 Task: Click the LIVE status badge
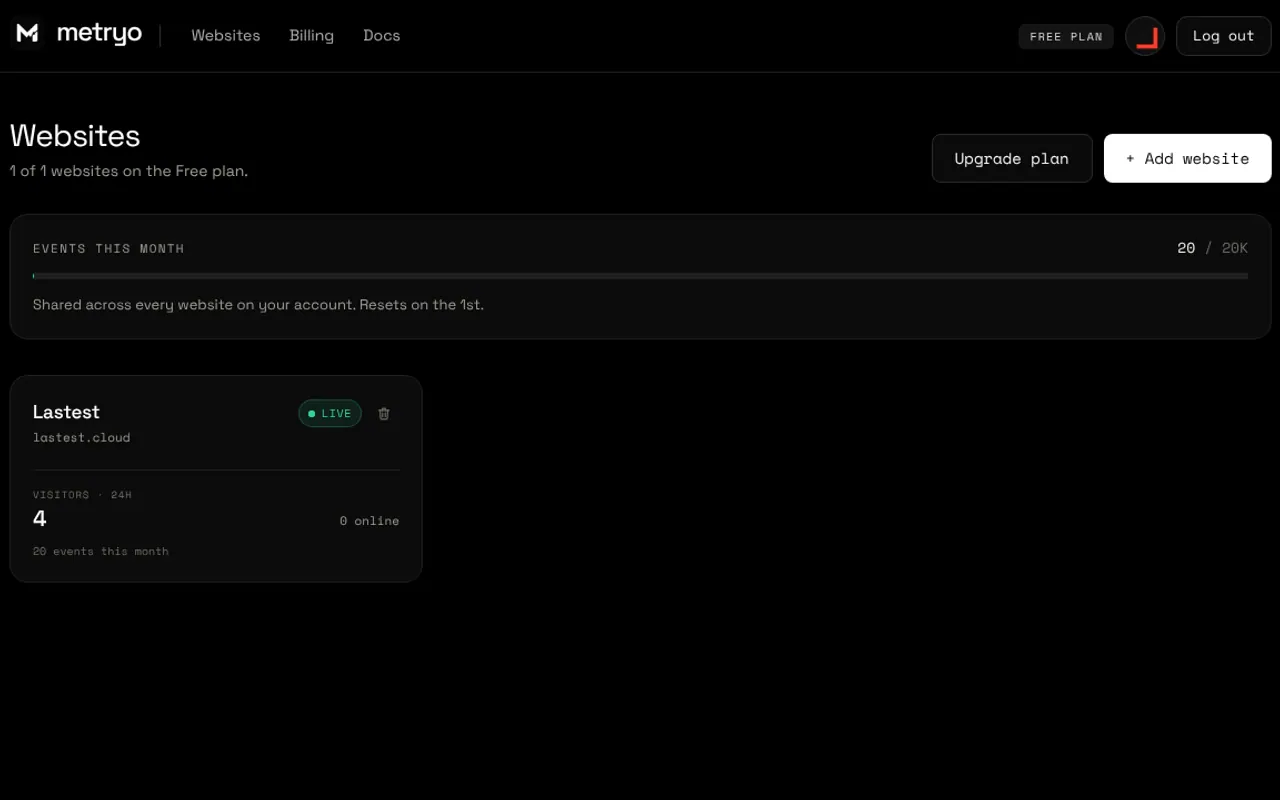point(330,413)
